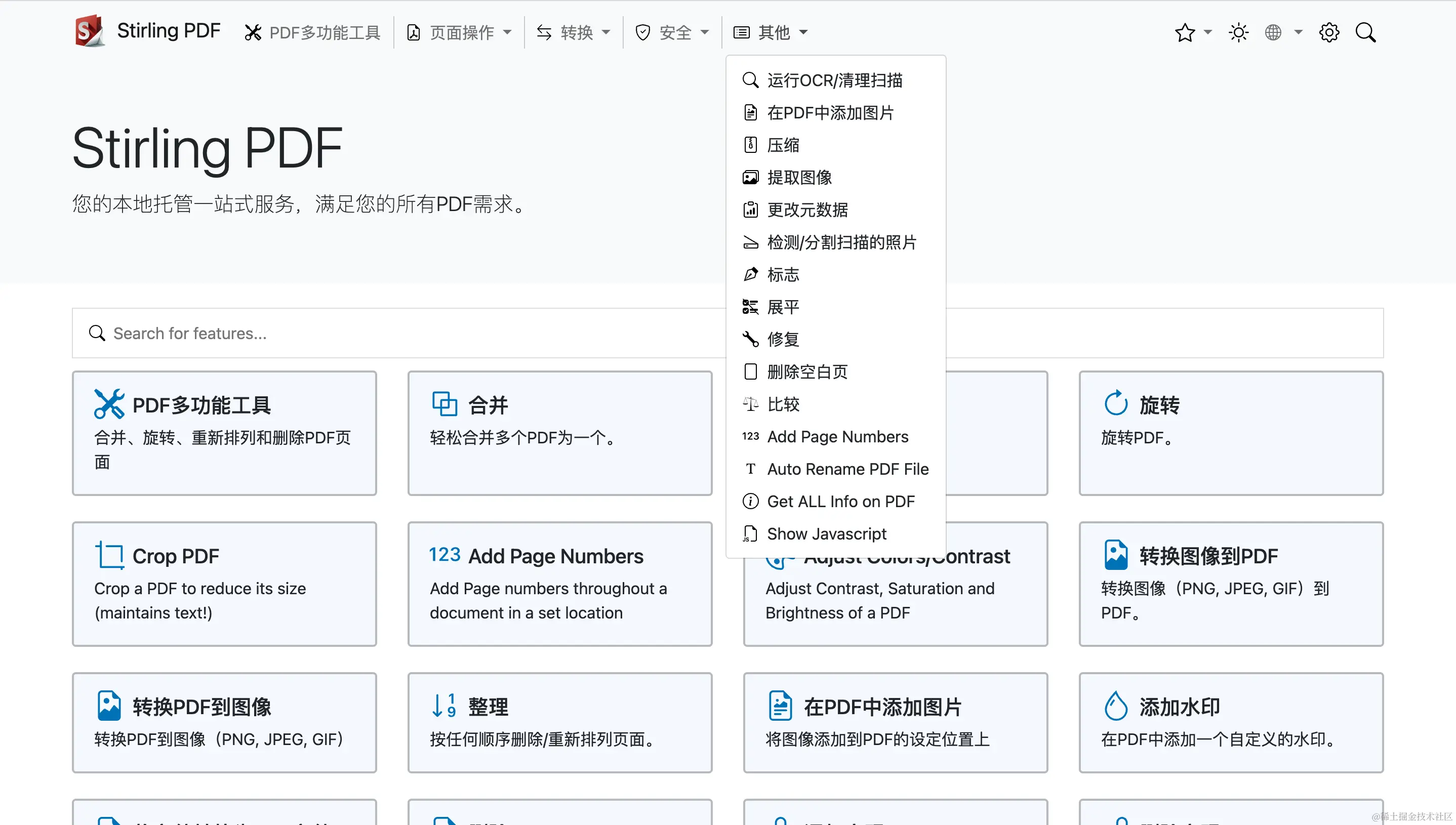The height and width of the screenshot is (825, 1456).
Task: Open settings gear icon
Action: [x=1329, y=32]
